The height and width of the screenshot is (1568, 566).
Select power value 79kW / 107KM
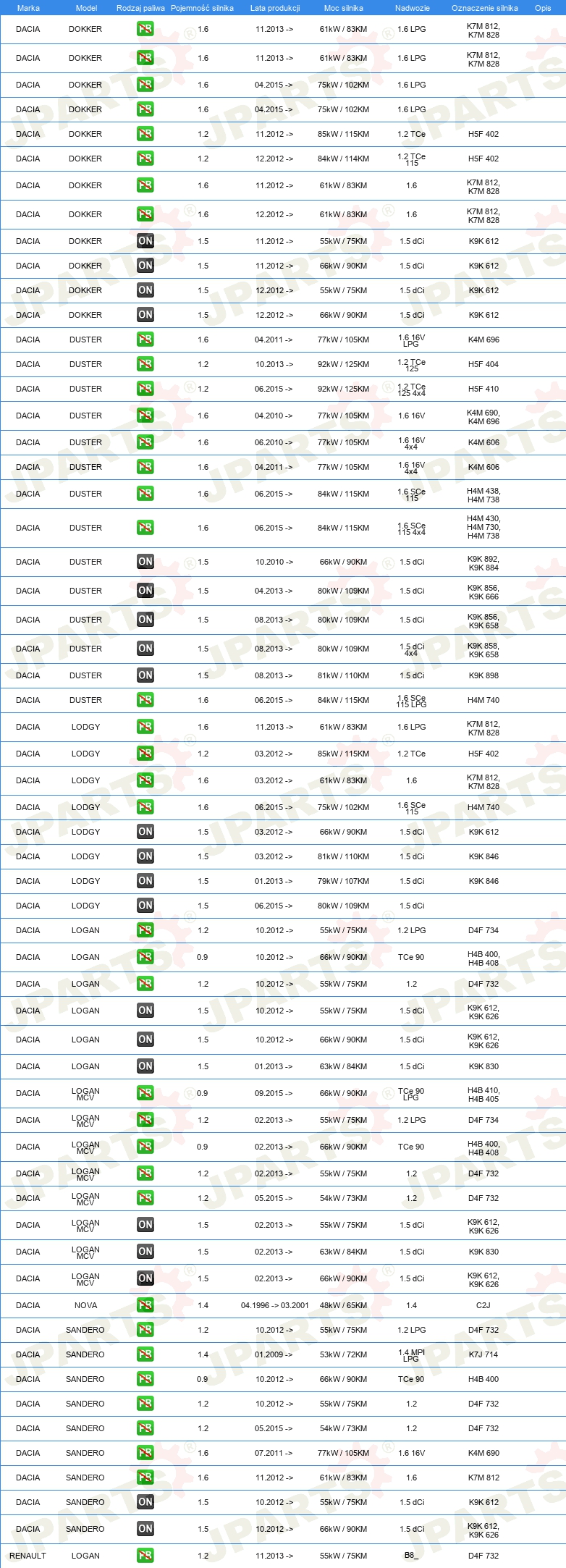point(344,881)
